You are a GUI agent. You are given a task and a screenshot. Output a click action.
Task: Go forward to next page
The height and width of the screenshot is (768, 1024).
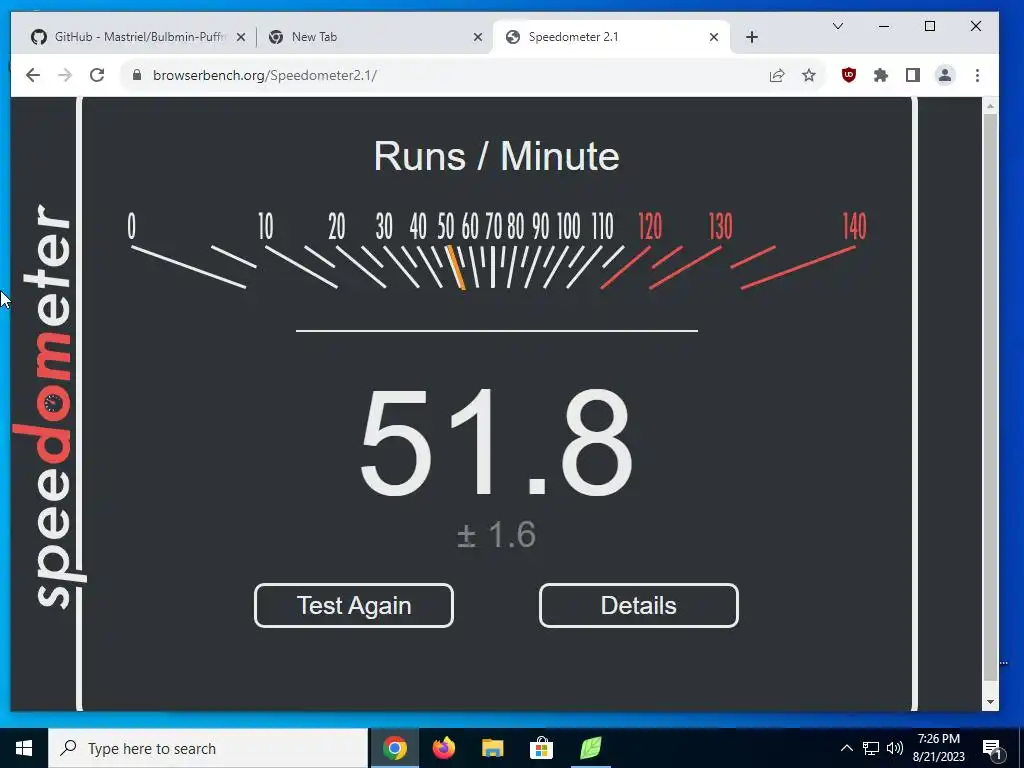pyautogui.click(x=65, y=75)
